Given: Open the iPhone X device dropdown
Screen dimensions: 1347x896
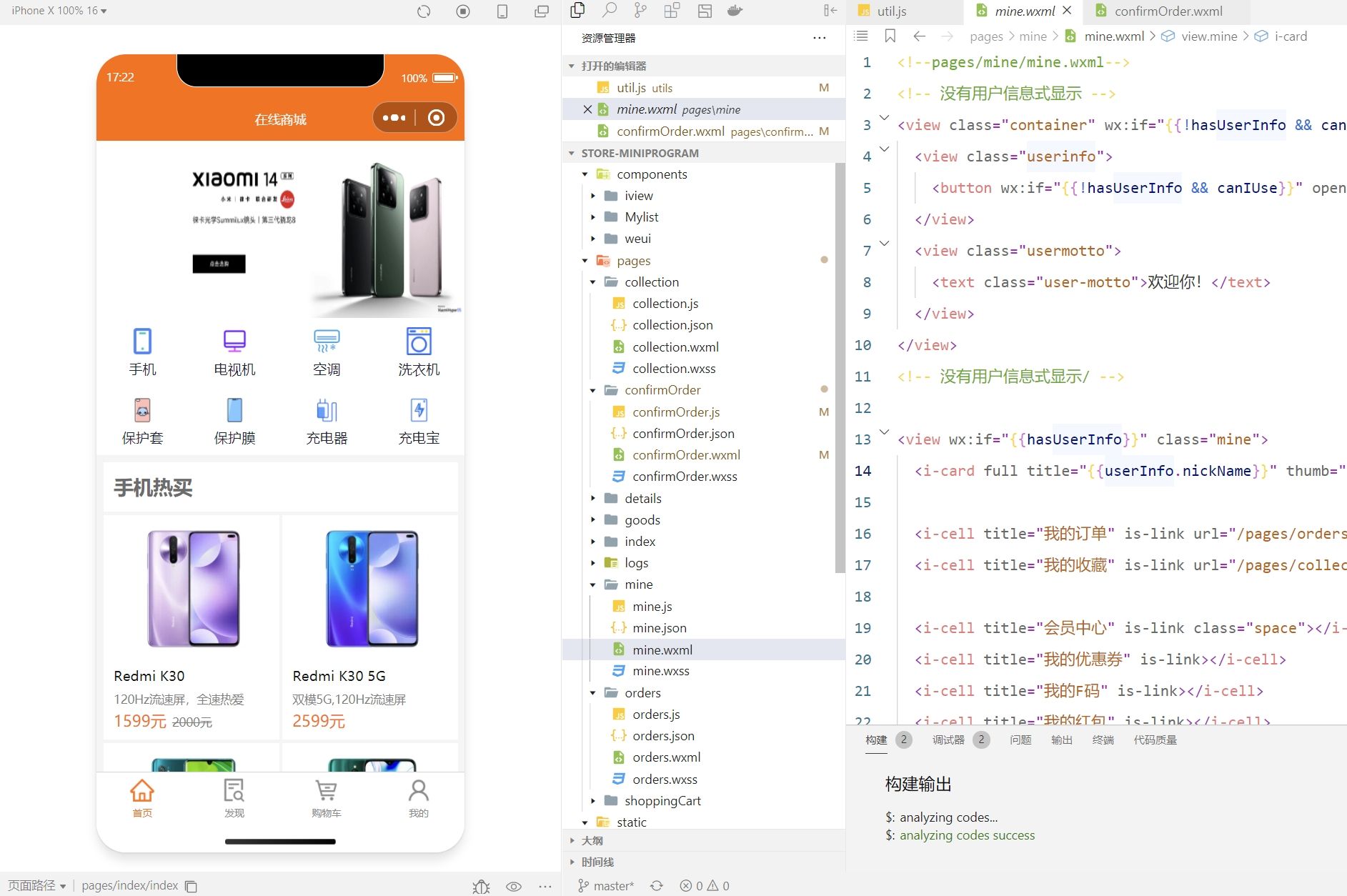Looking at the screenshot, I should (59, 11).
